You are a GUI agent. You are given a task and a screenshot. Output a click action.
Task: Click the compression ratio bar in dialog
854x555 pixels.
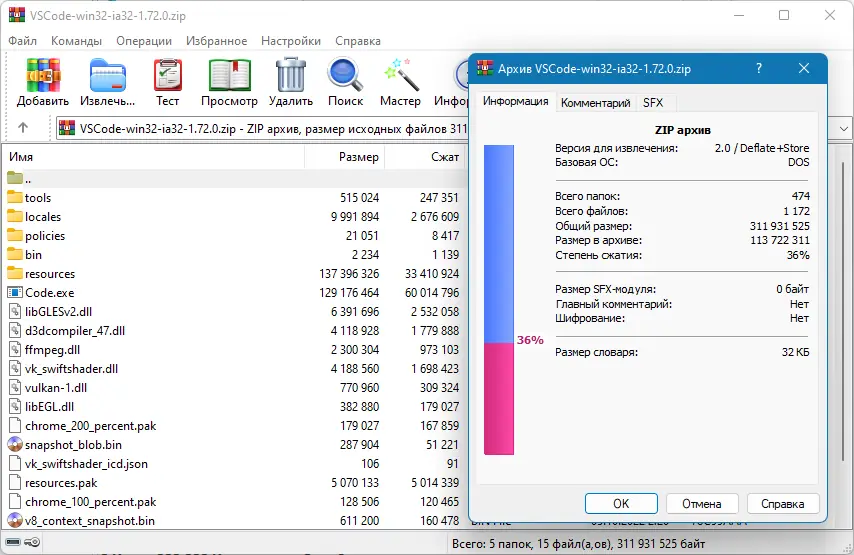[x=499, y=300]
